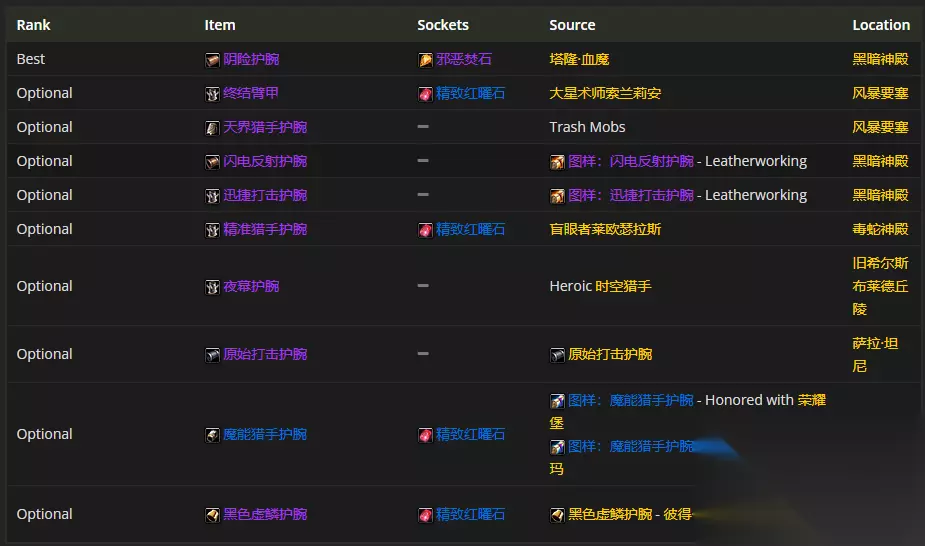Screen dimensions: 925x546
Task: Click the icon next to 阴险护腕
Action: tap(212, 60)
